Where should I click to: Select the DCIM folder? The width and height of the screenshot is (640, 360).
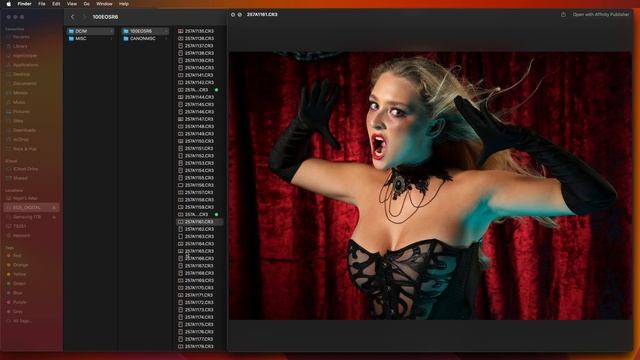pyautogui.click(x=91, y=31)
